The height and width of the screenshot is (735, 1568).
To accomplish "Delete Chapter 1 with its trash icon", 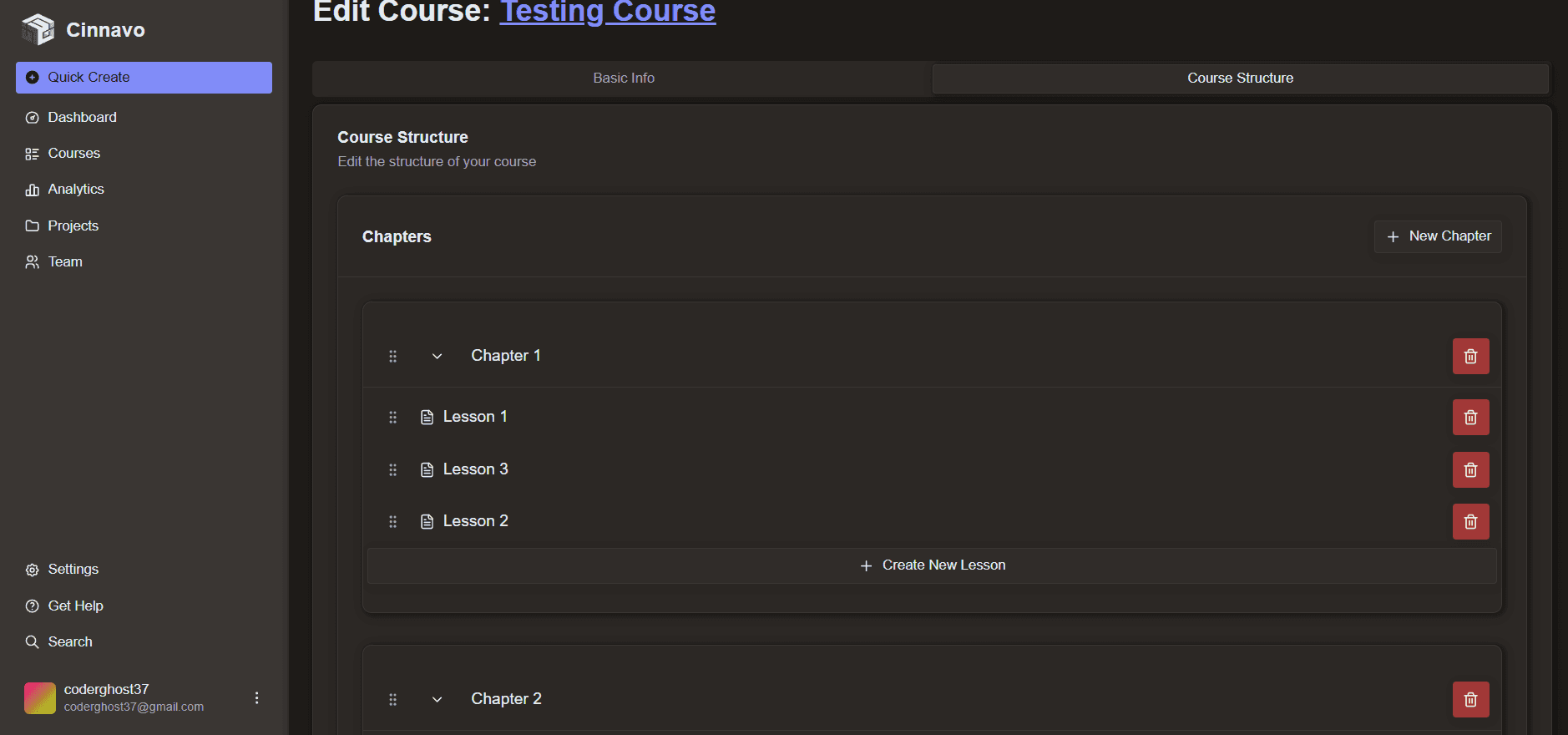I will pyautogui.click(x=1470, y=357).
